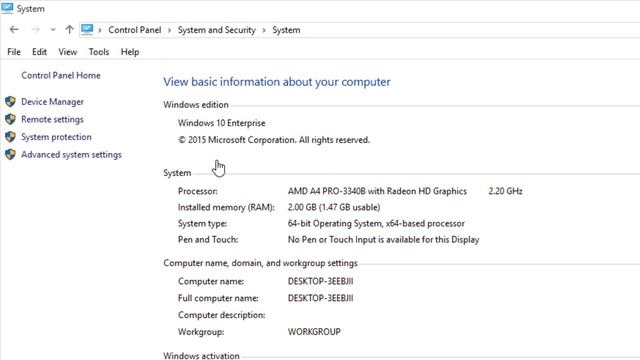This screenshot has height=360, width=640.
Task: Navigate to Control Panel breadcrumb
Action: pos(135,30)
